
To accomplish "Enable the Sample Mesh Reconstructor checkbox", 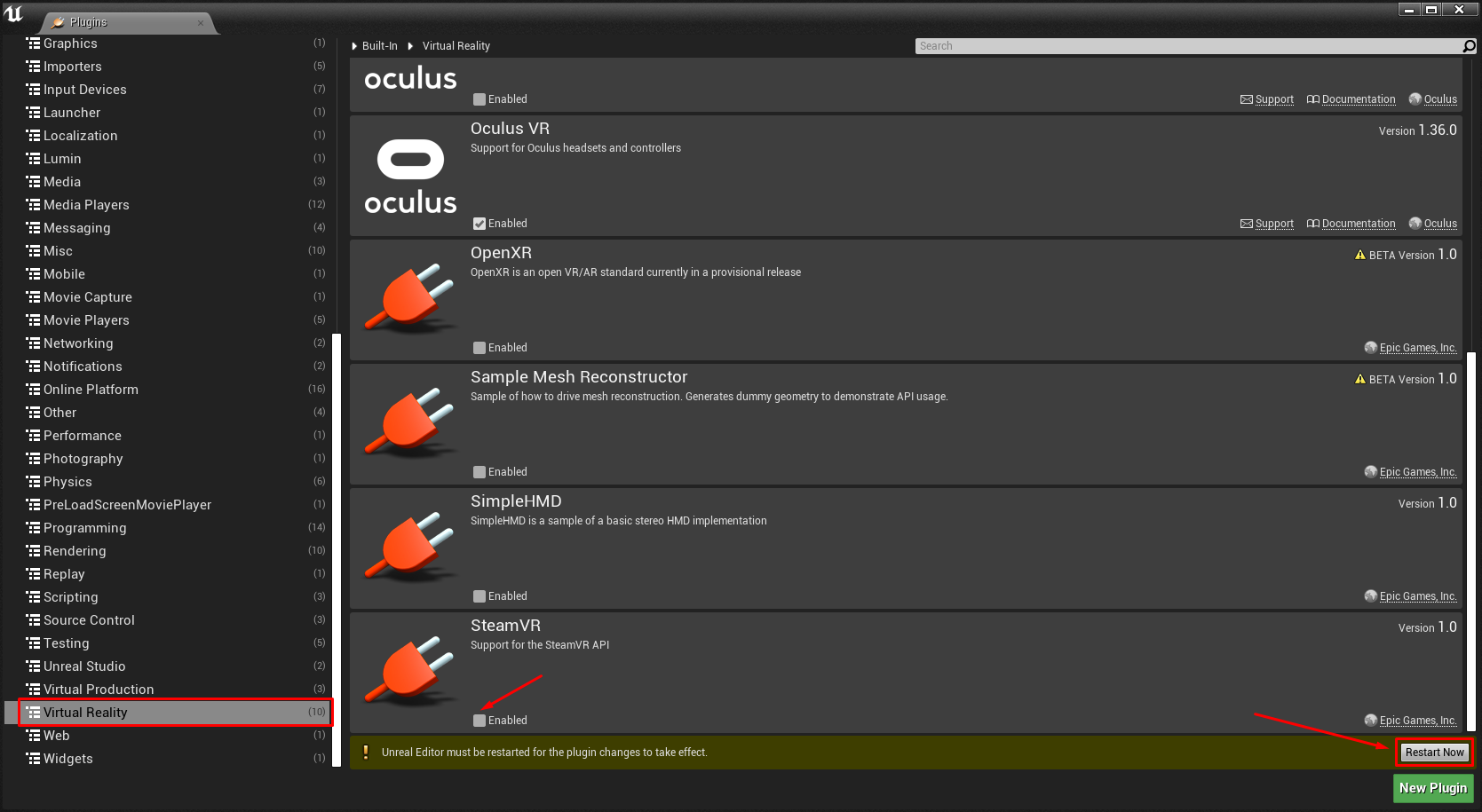I will click(479, 472).
